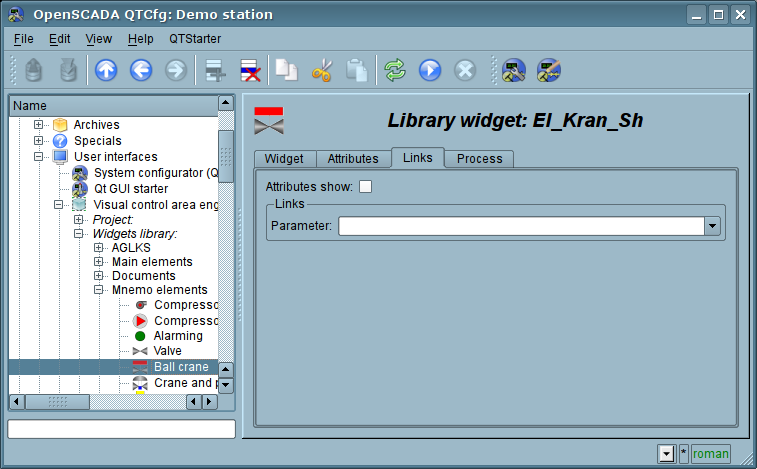Click the green Refresh arrows icon
This screenshot has width=757, height=469.
395,70
